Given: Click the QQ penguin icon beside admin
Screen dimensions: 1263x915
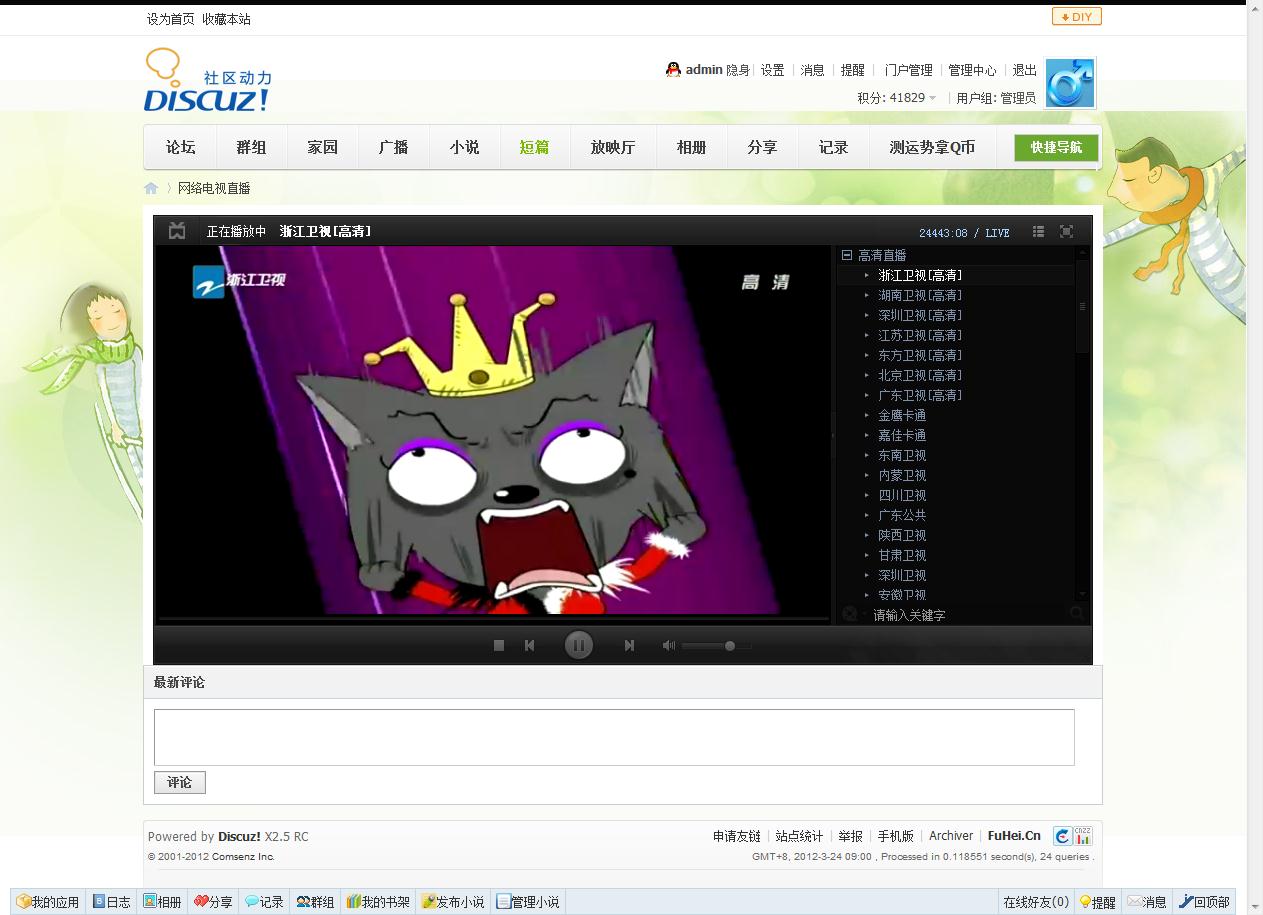Looking at the screenshot, I should 673,69.
